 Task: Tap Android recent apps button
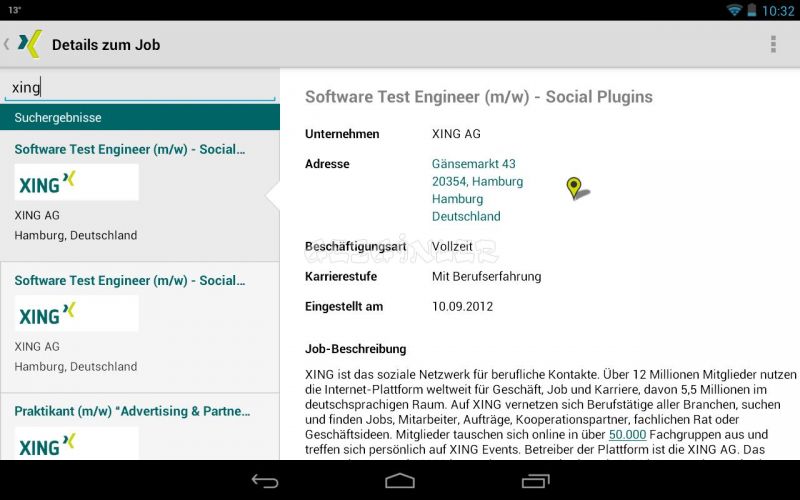(535, 481)
